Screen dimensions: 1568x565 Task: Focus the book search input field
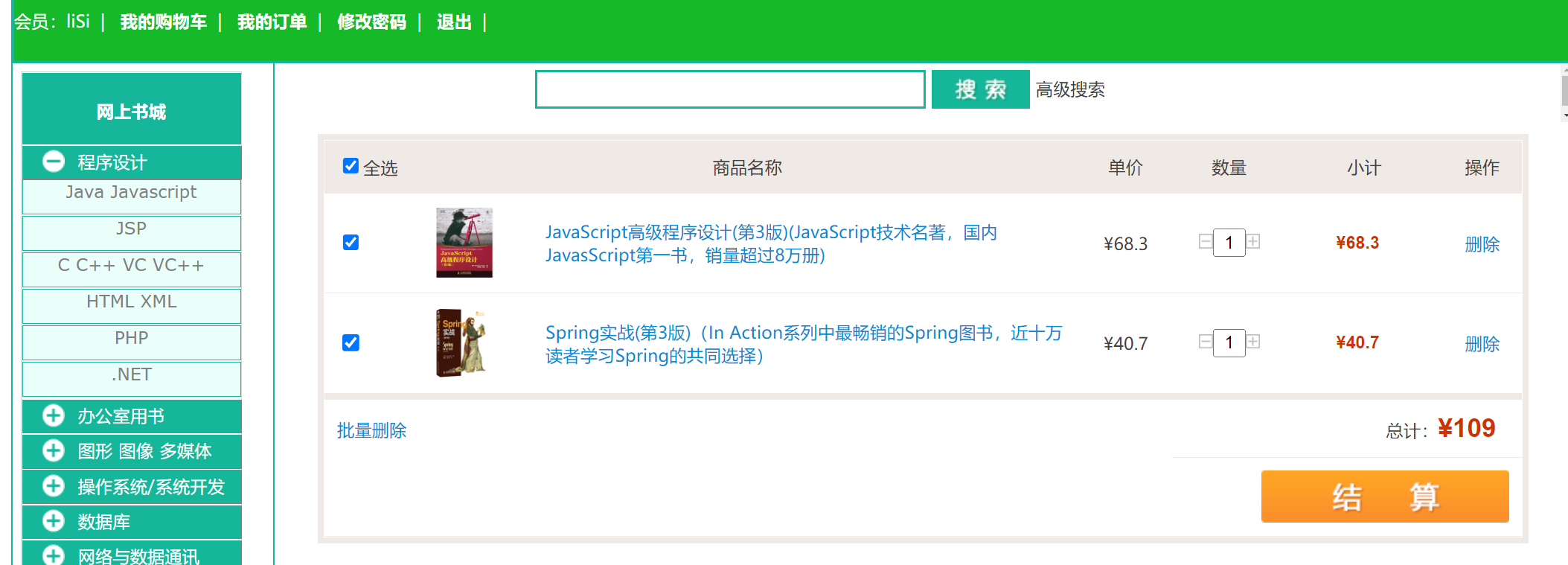click(730, 89)
